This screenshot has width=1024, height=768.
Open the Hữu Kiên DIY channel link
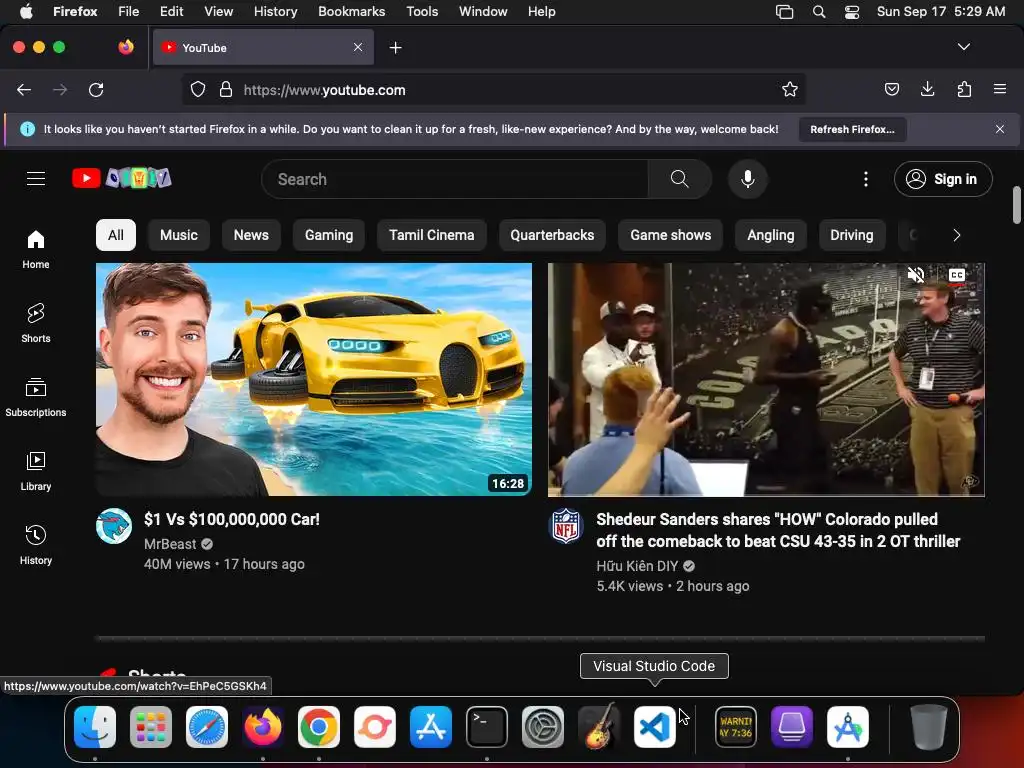click(x=637, y=566)
